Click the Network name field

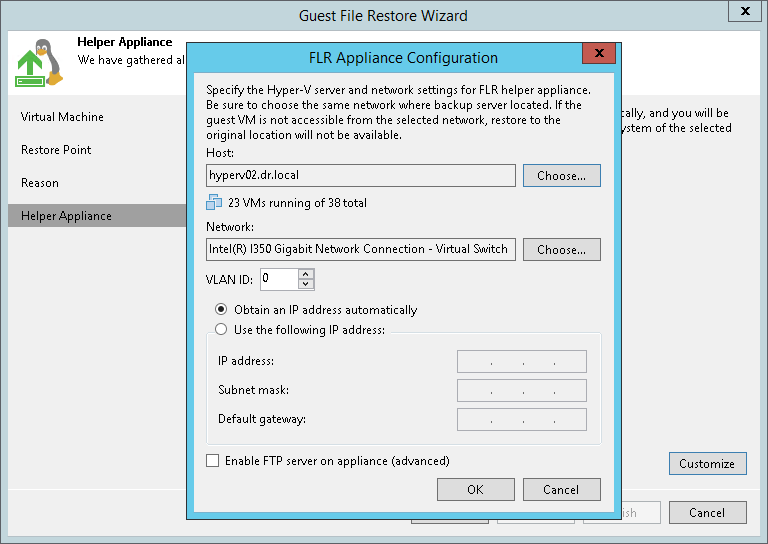coord(361,250)
